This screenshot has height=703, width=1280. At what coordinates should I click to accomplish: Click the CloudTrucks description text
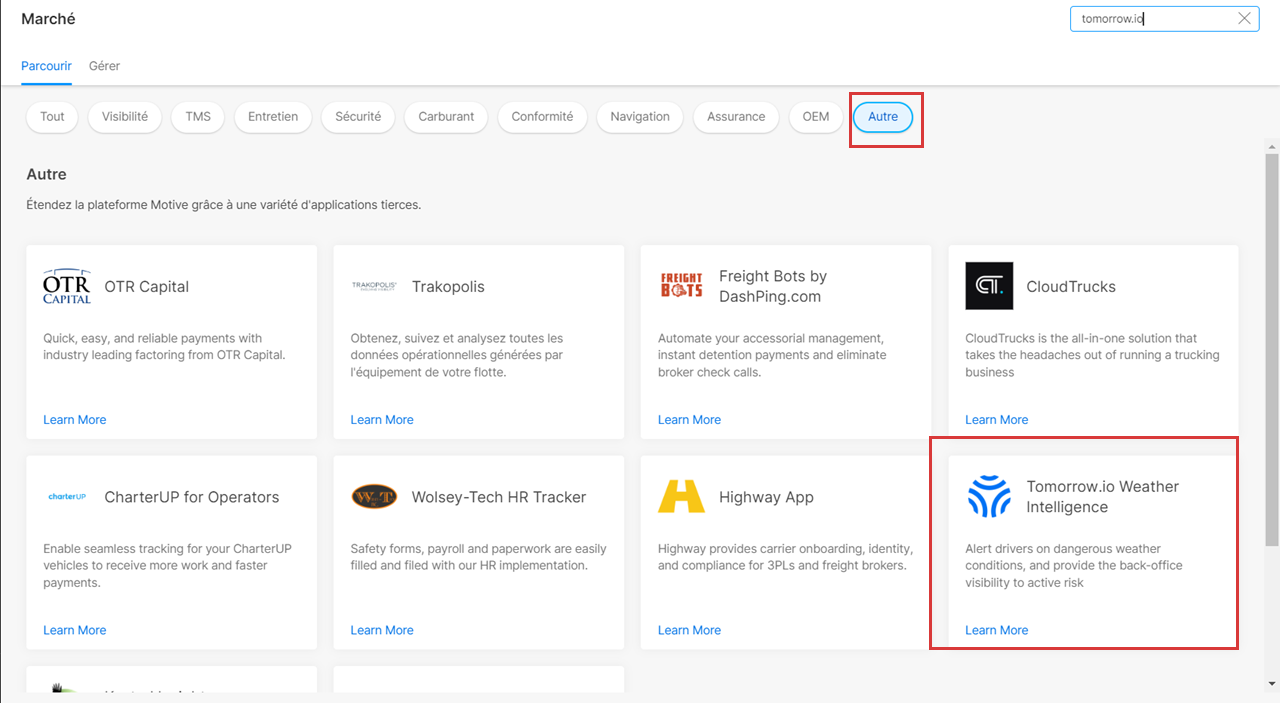(1093, 355)
